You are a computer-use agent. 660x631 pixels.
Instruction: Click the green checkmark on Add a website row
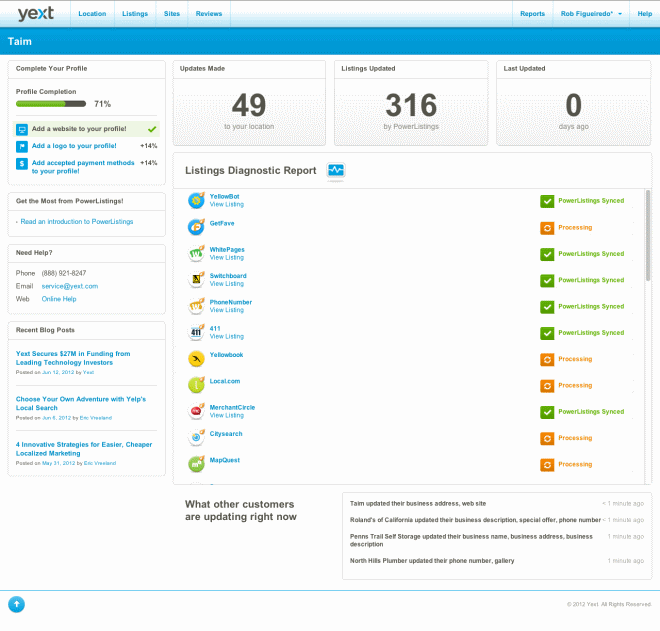tap(152, 129)
